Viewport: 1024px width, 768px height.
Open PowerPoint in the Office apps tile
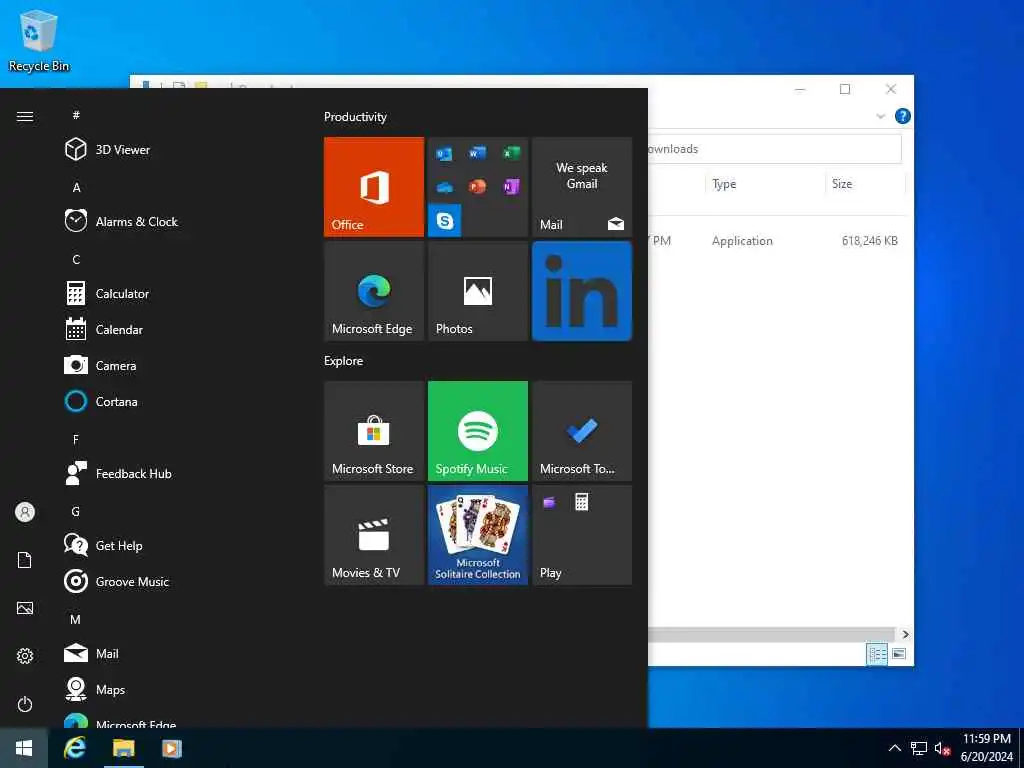pyautogui.click(x=477, y=187)
